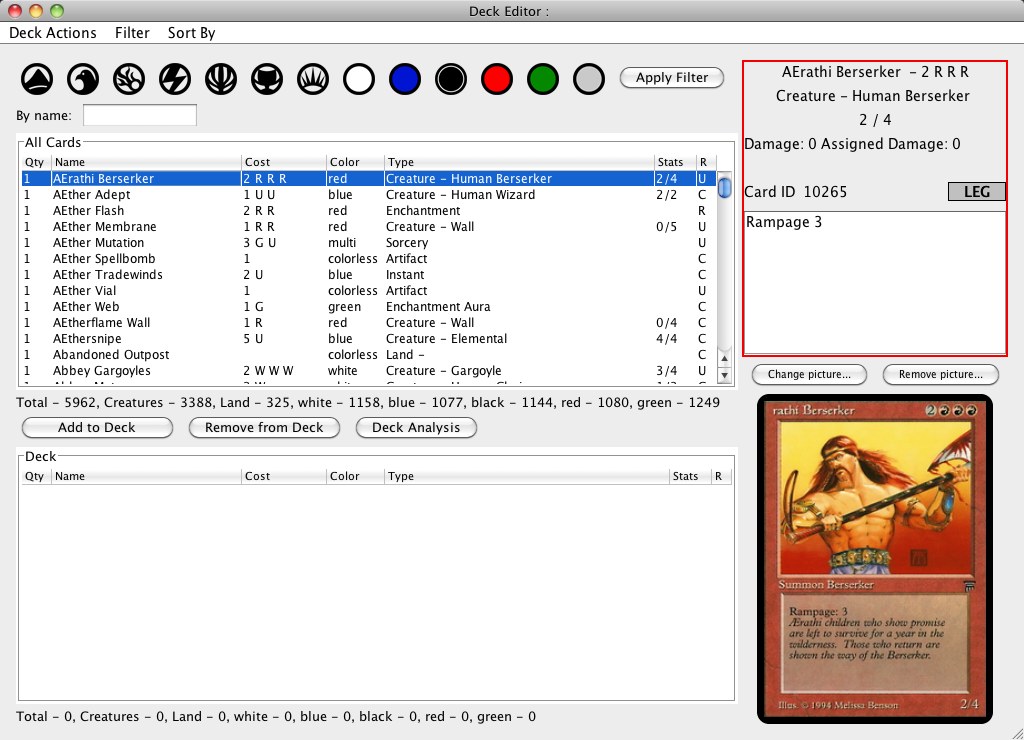Click the bird-head creature filter icon

pos(83,78)
